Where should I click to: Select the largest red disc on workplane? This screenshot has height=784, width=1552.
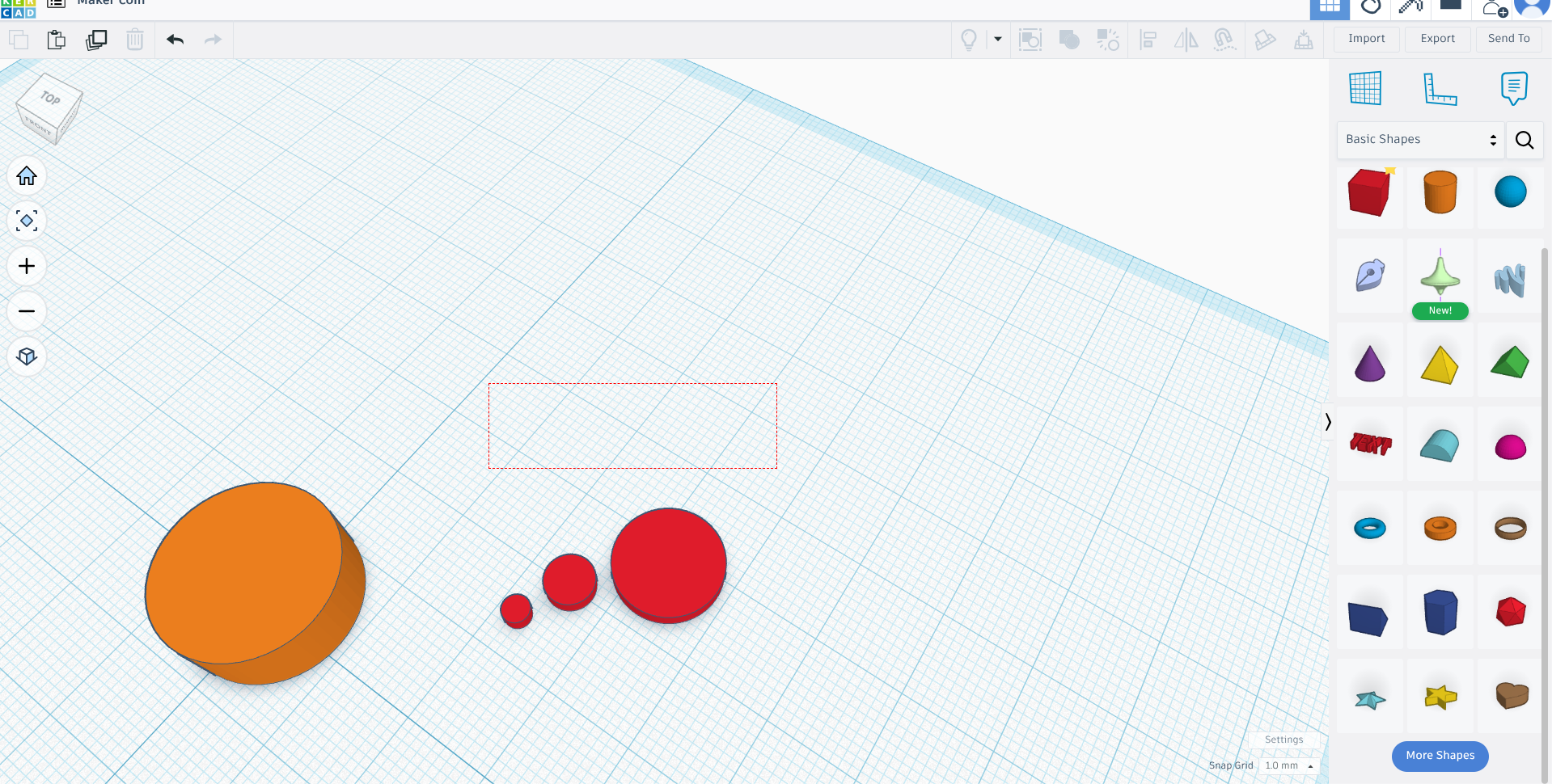(x=668, y=566)
